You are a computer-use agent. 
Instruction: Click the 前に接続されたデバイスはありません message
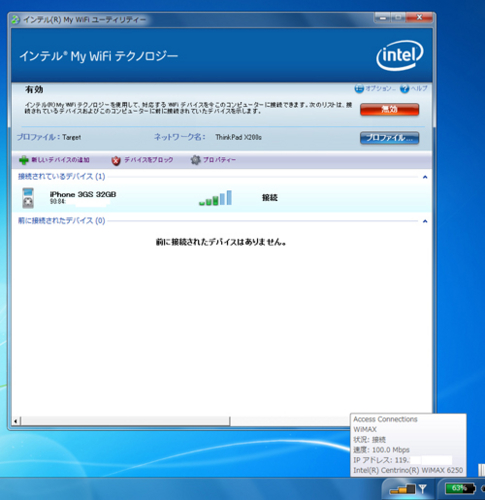pos(221,242)
